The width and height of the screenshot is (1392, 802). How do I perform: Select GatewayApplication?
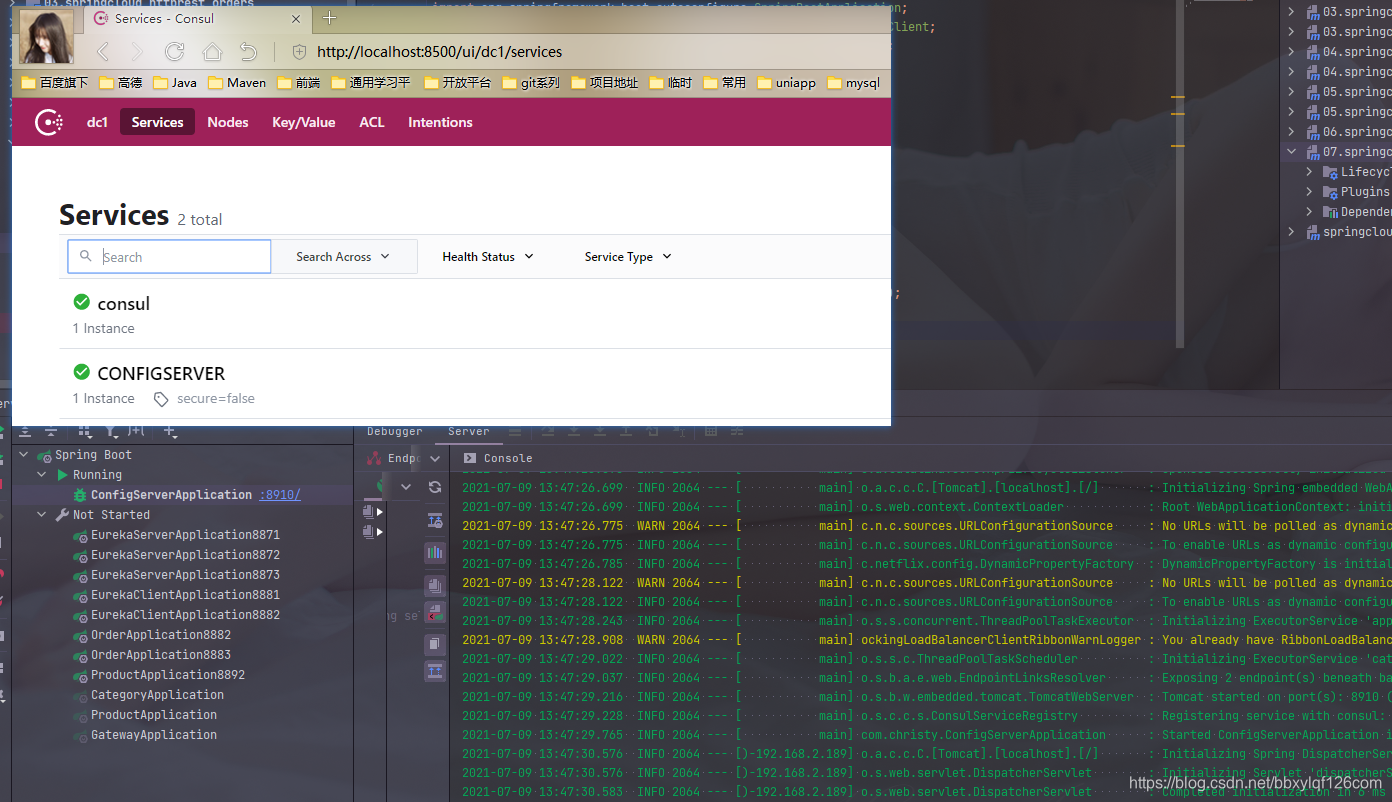click(x=154, y=735)
